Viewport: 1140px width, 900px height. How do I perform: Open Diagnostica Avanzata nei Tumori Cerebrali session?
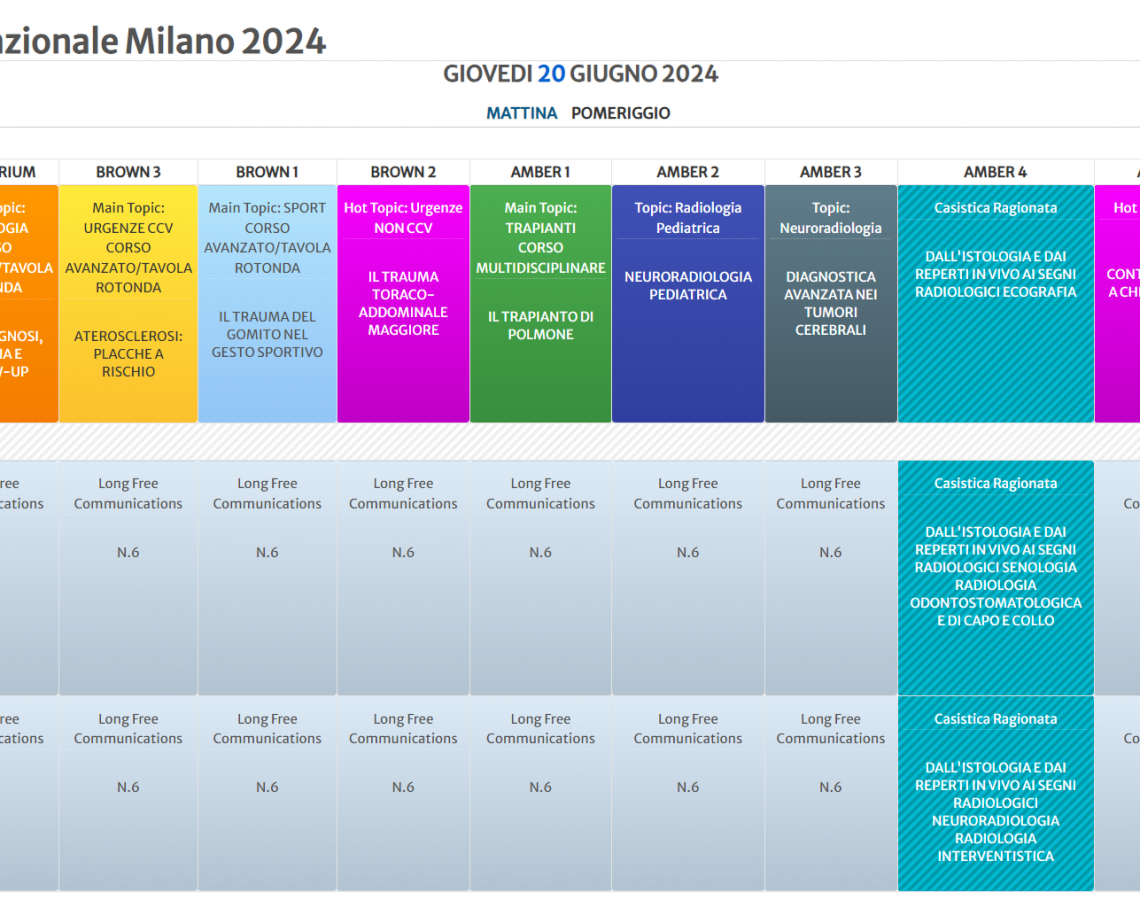(830, 303)
